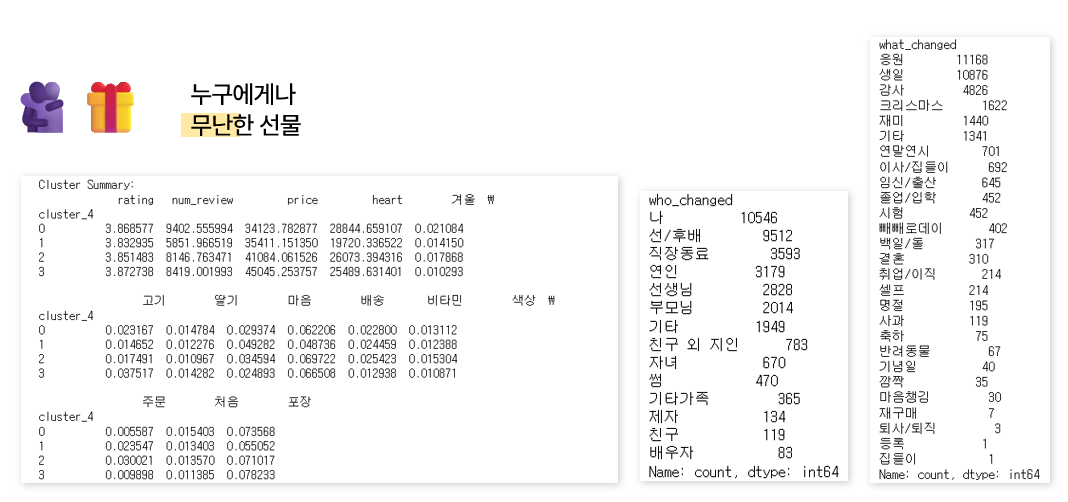Click the '응원' row label

(x=892, y=60)
